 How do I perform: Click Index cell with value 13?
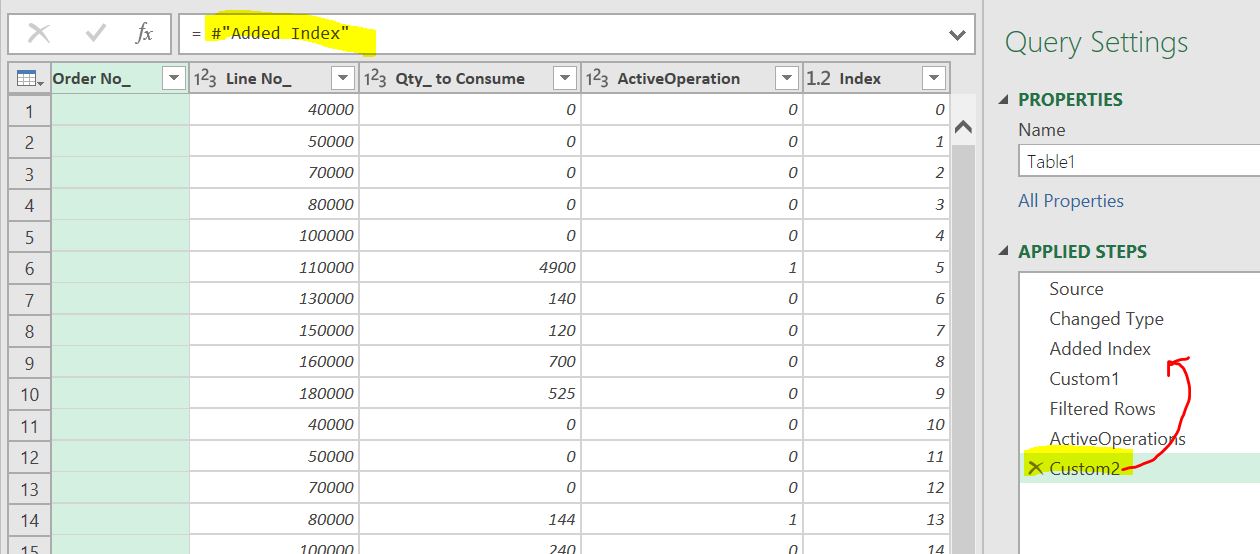pos(876,520)
